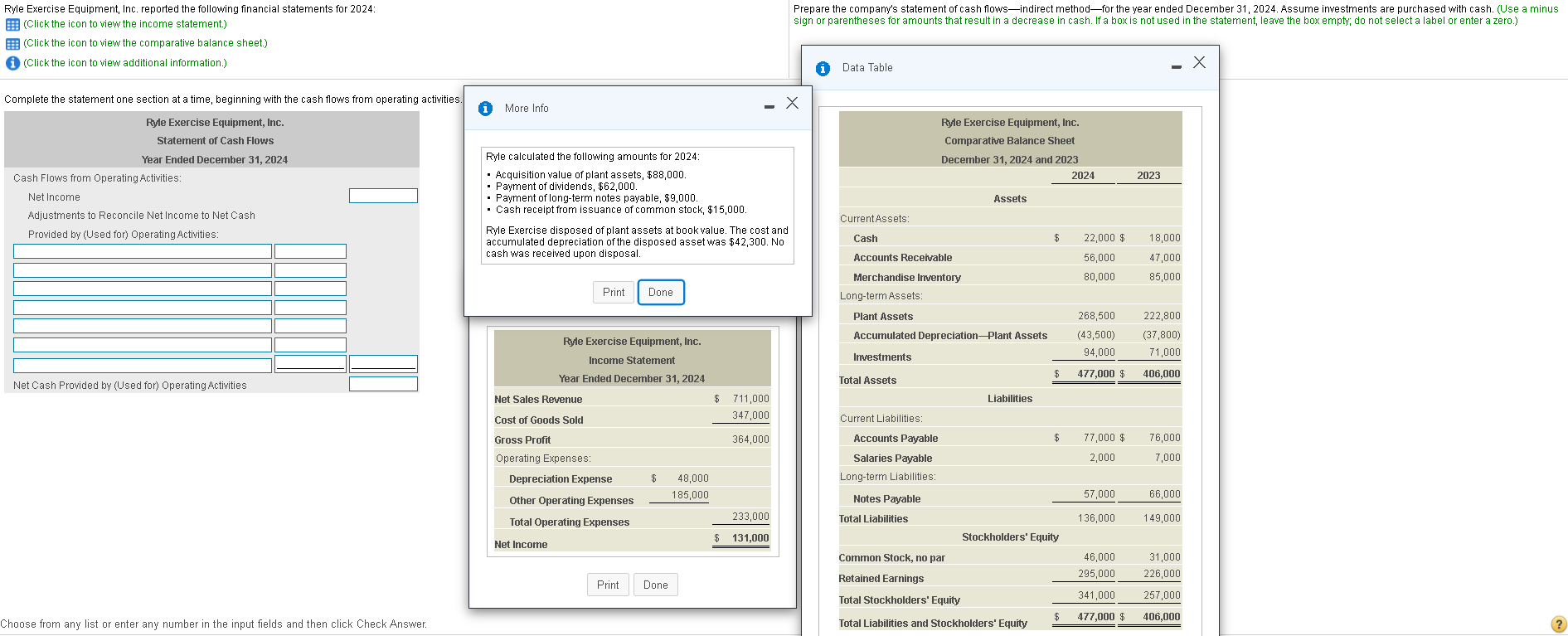Click the 2023 column header in balance sheet
The height and width of the screenshot is (636, 1568).
1148,176
